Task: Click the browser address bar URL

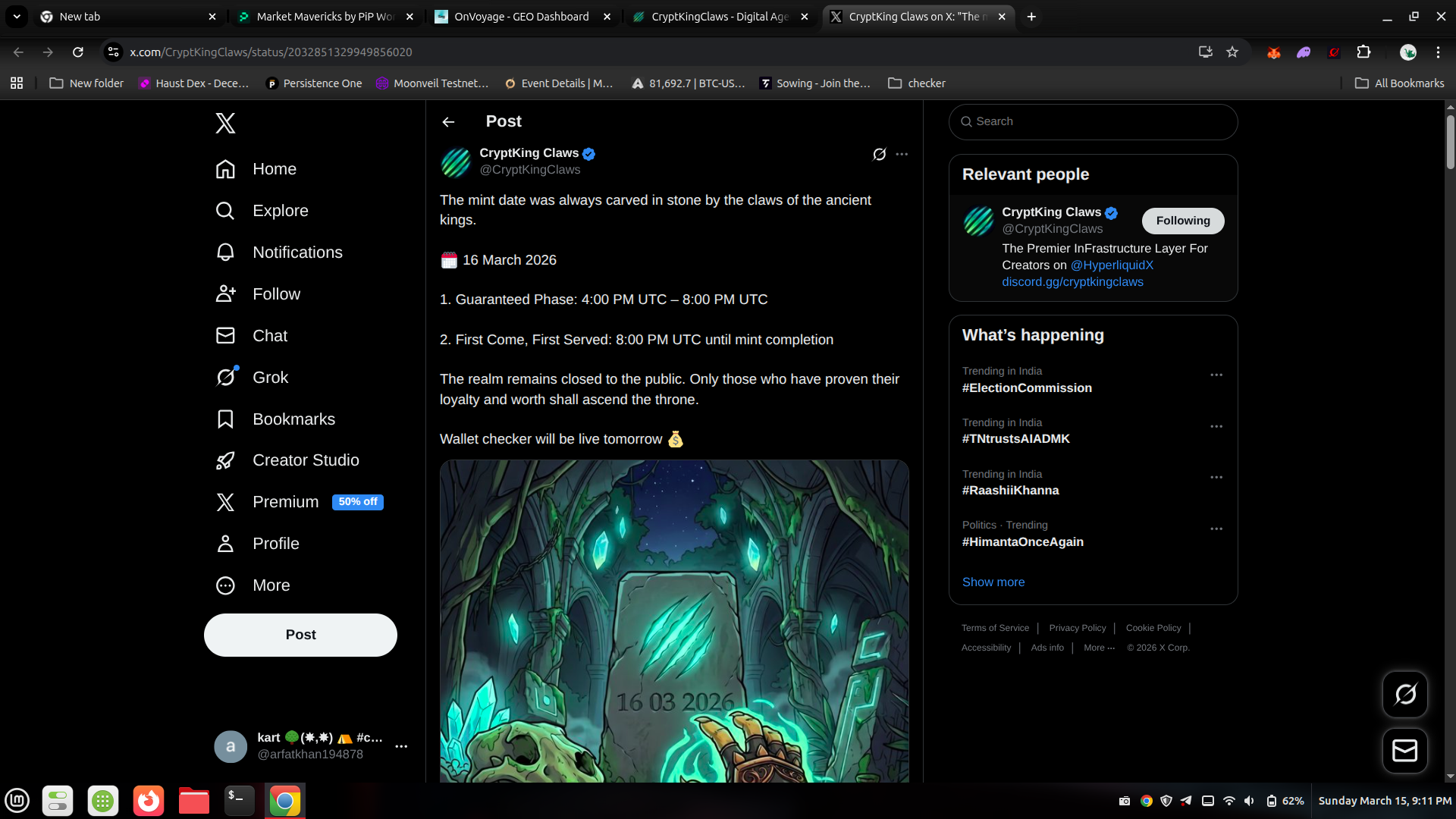Action: [x=271, y=52]
